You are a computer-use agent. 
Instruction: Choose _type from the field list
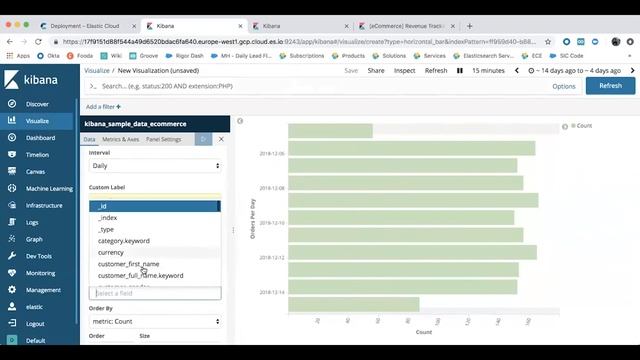coord(155,229)
